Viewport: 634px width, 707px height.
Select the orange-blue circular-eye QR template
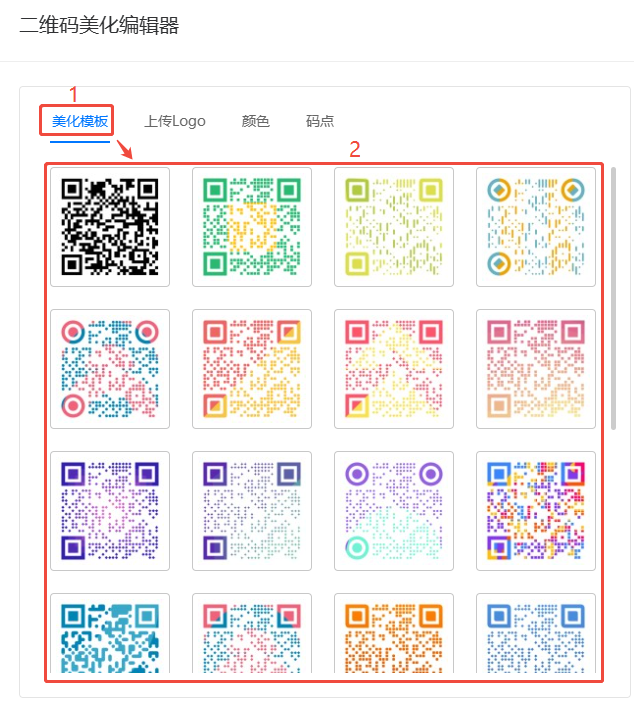point(536,227)
